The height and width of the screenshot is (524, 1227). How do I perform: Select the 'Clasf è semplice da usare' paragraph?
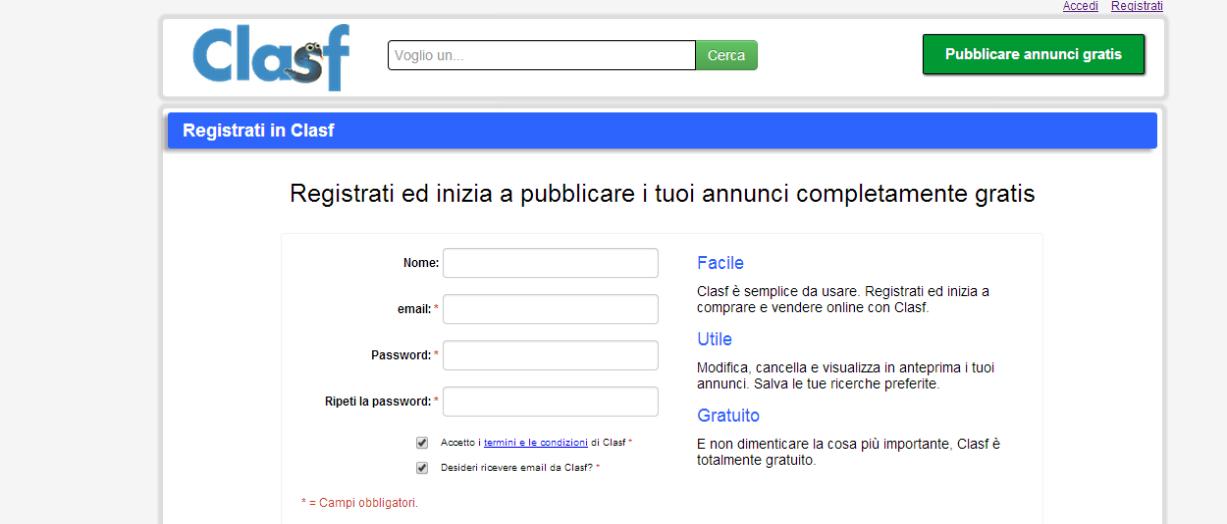(x=843, y=299)
